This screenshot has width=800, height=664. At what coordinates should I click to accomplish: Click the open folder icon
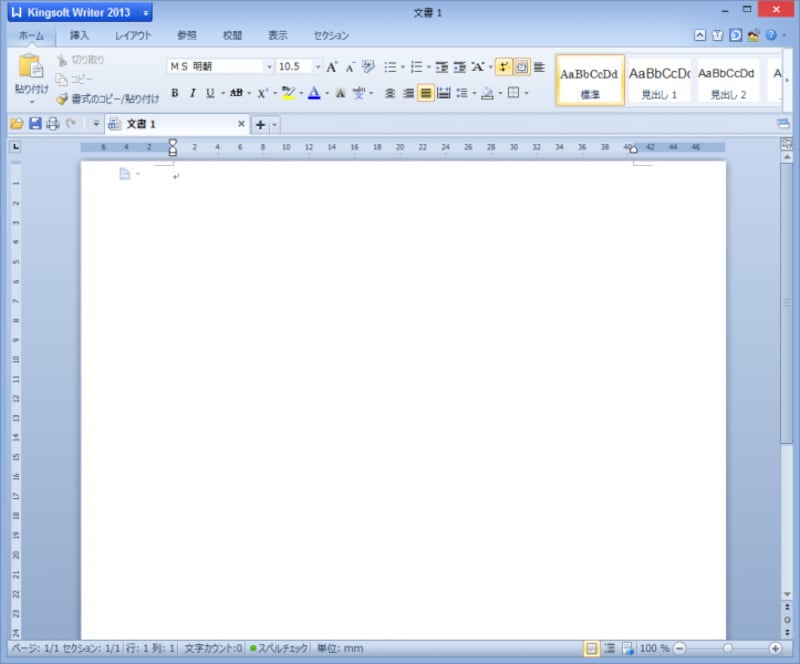(x=17, y=124)
